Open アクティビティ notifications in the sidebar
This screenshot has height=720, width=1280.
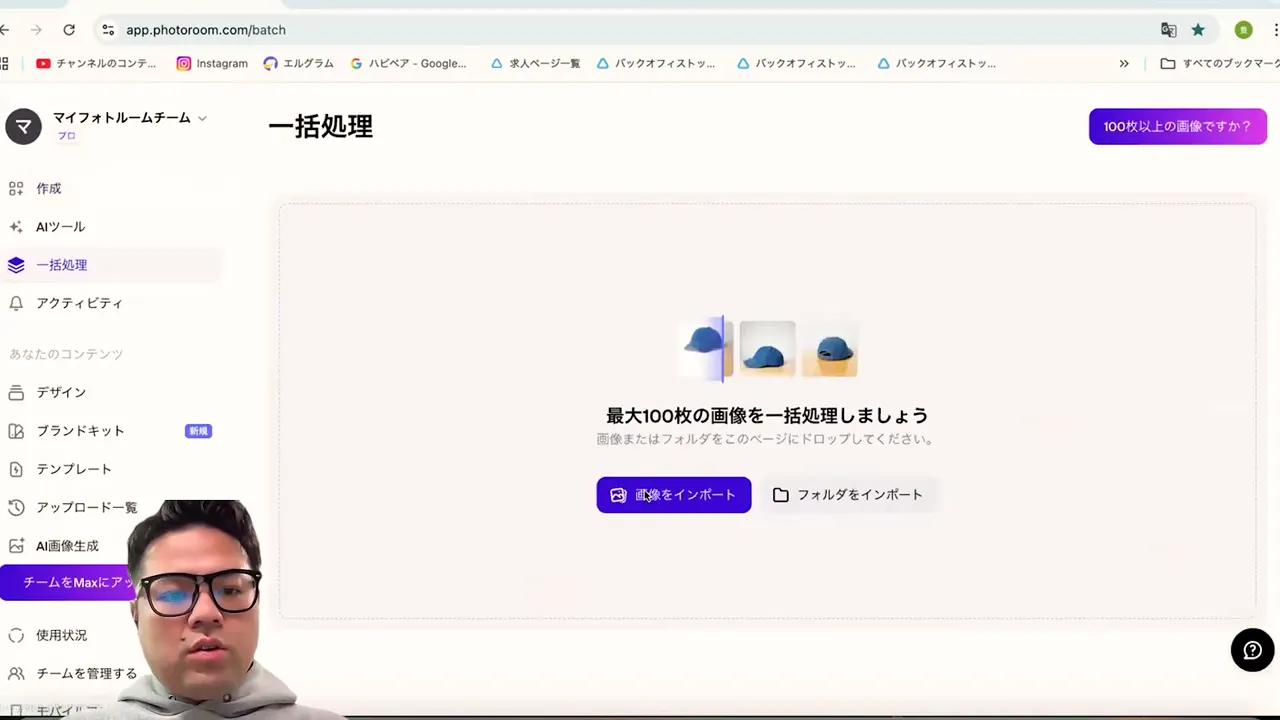tap(79, 303)
